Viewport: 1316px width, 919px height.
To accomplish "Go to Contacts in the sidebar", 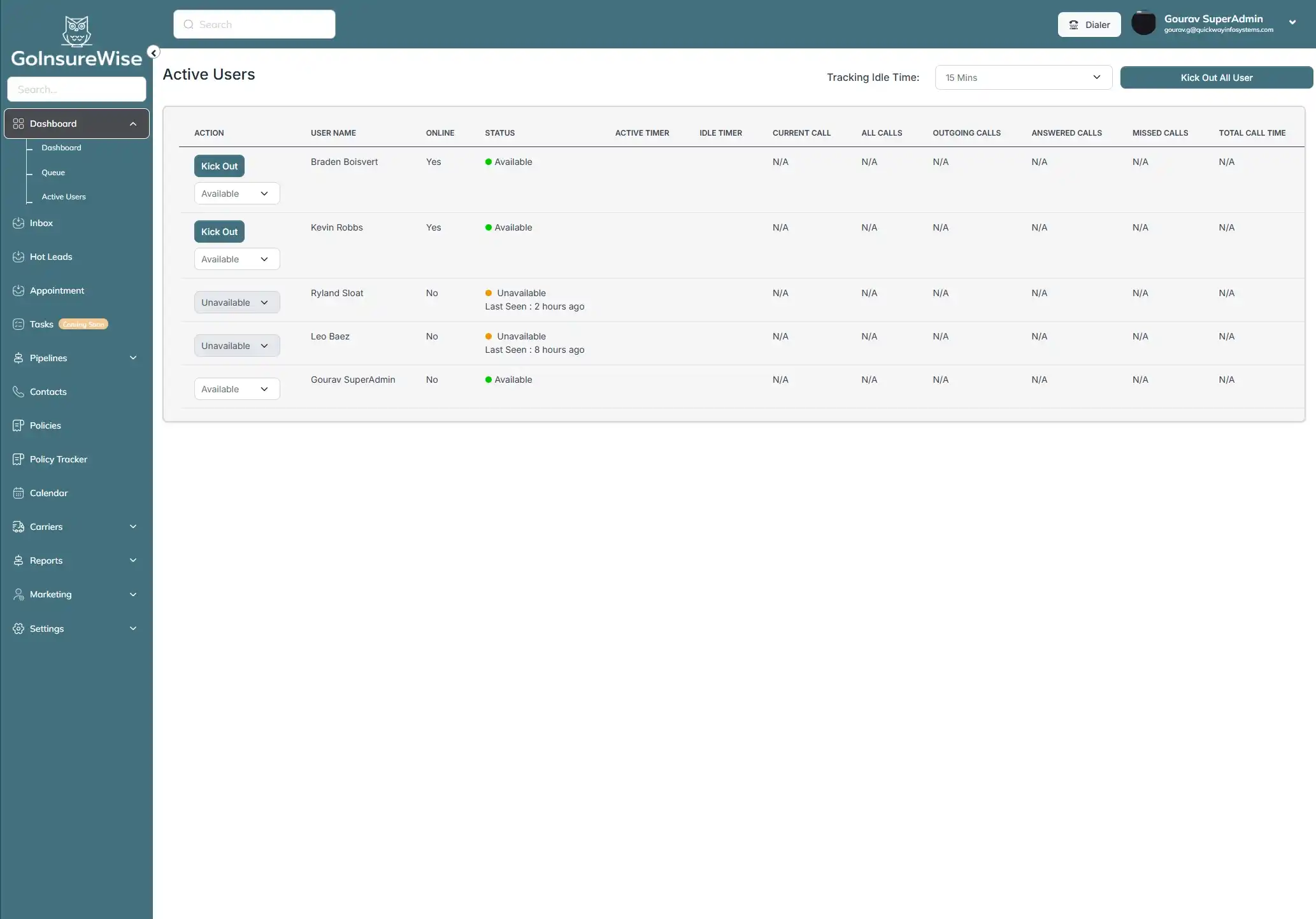I will (x=48, y=392).
